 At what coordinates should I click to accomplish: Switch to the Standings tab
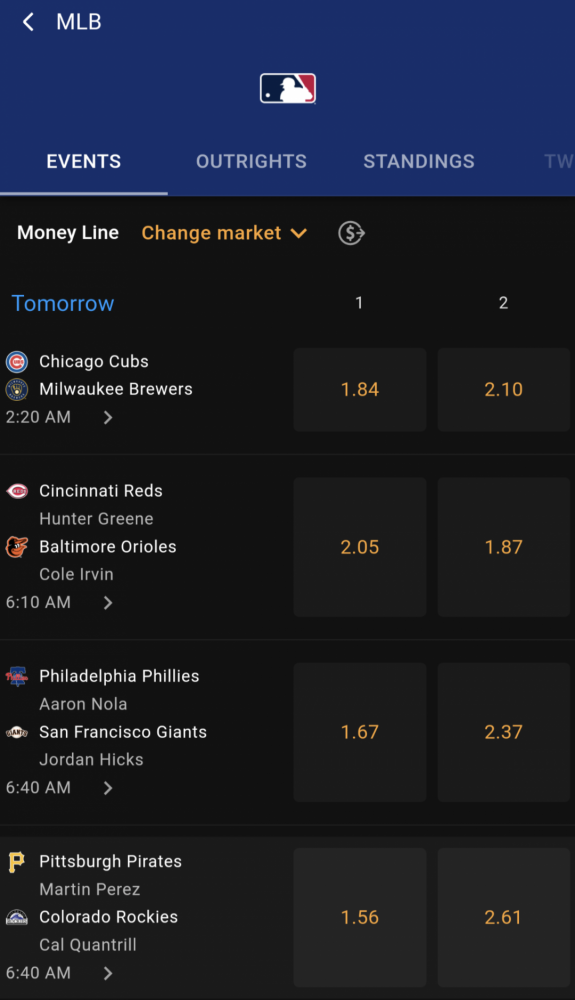(419, 161)
